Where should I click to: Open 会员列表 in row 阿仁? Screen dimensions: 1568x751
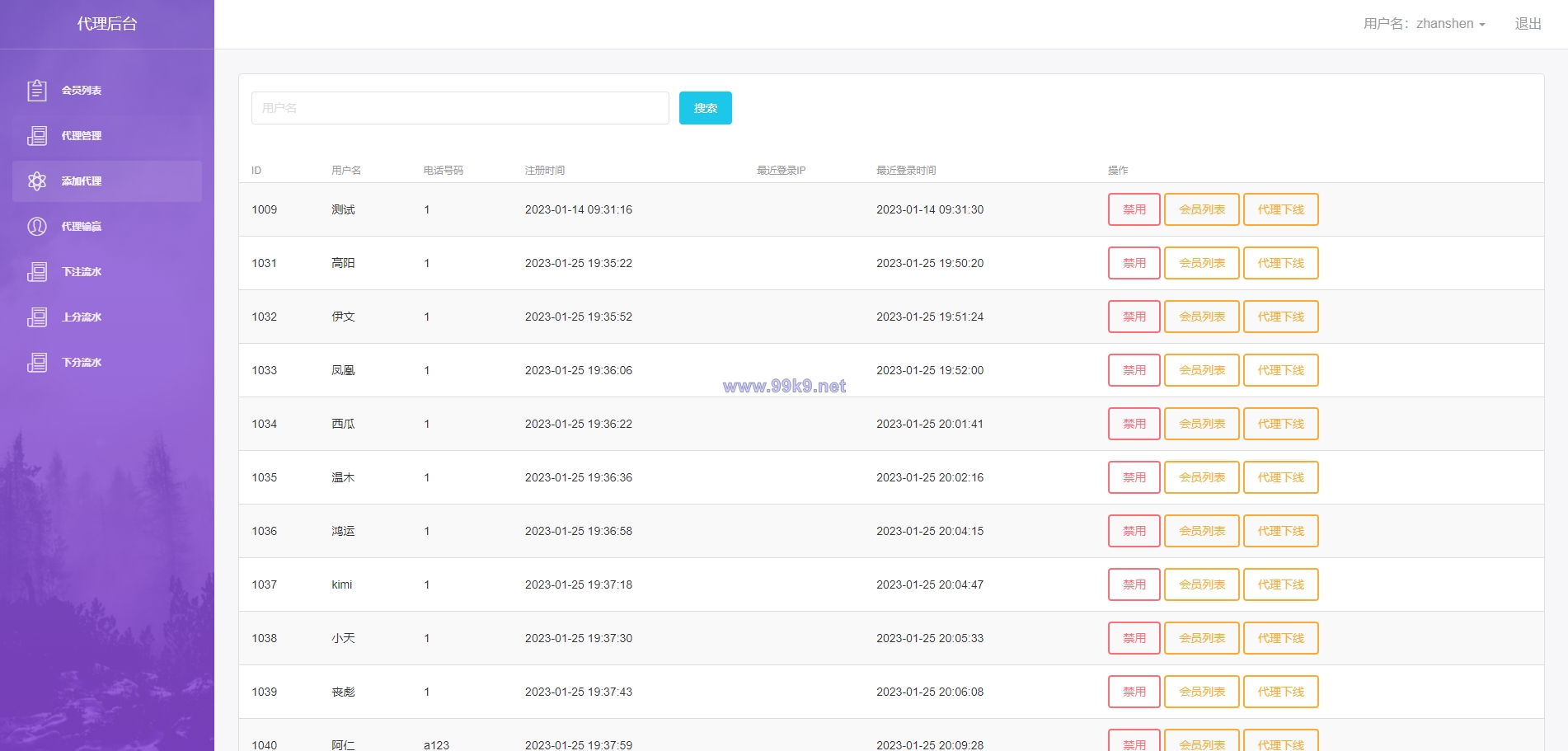(1202, 740)
